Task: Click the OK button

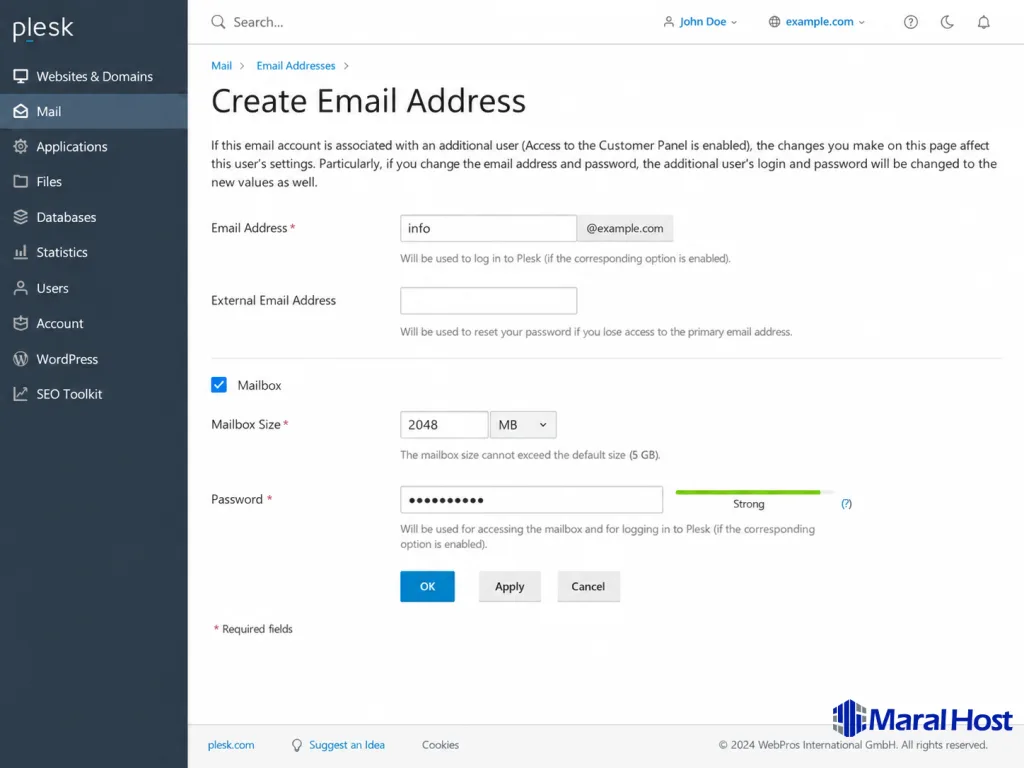Action: pyautogui.click(x=427, y=586)
